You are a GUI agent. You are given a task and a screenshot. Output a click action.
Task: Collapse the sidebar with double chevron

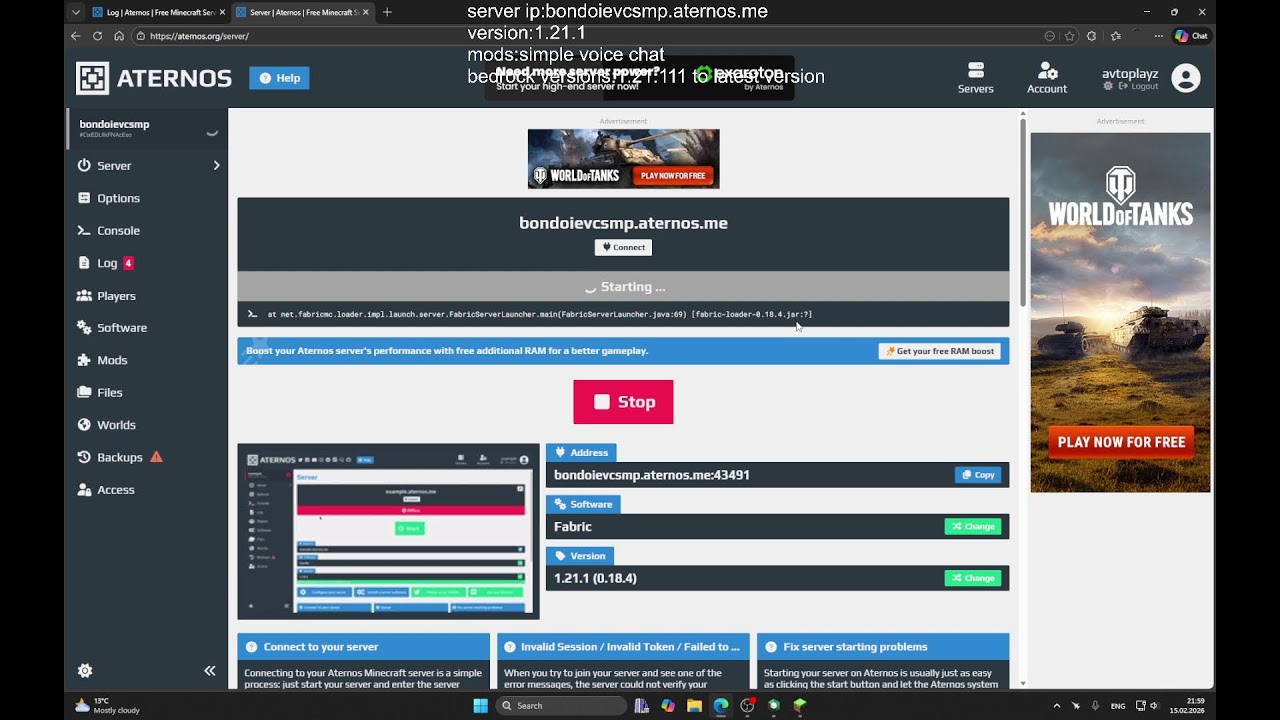pos(210,671)
